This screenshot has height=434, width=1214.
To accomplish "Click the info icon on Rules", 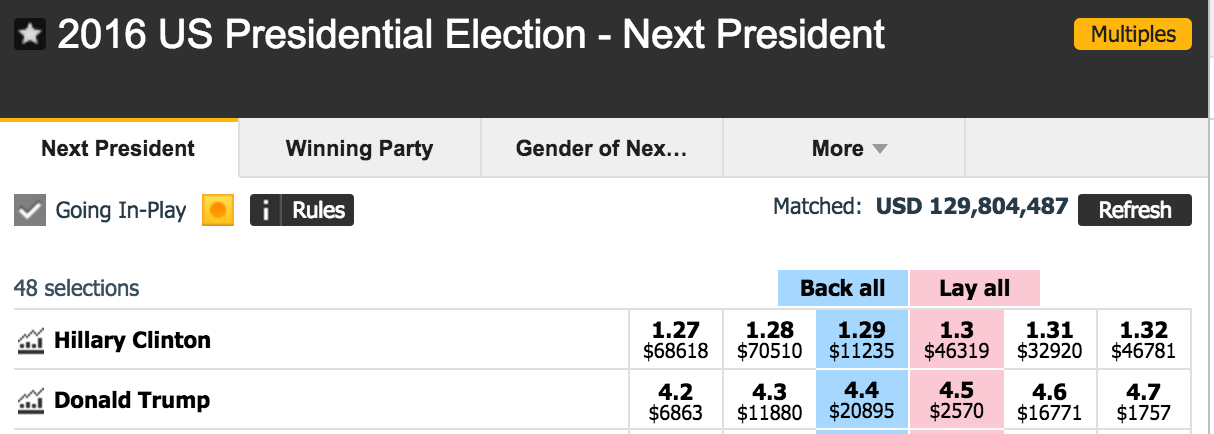I will click(x=265, y=211).
